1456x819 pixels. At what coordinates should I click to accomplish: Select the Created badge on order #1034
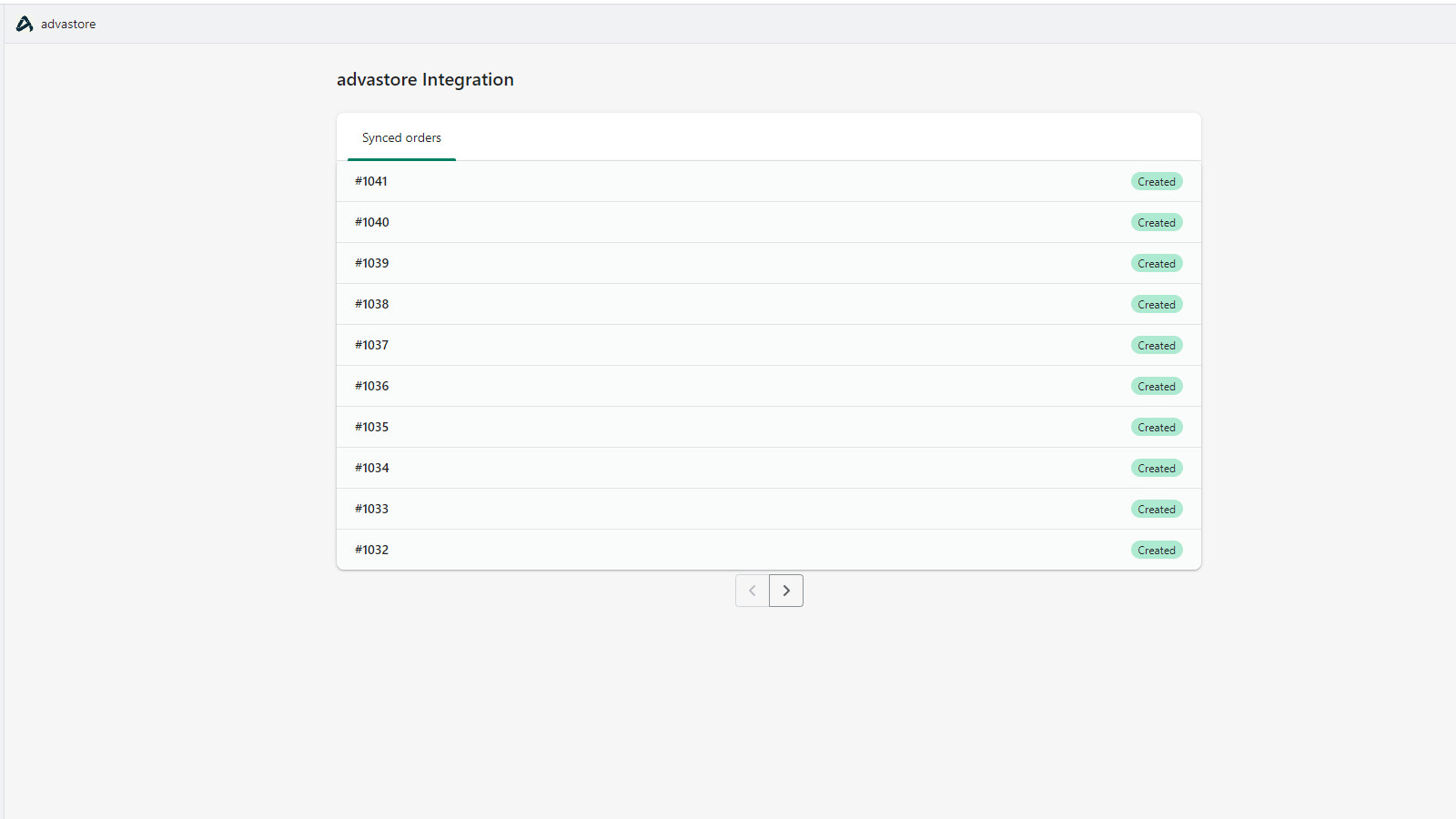1157,469
